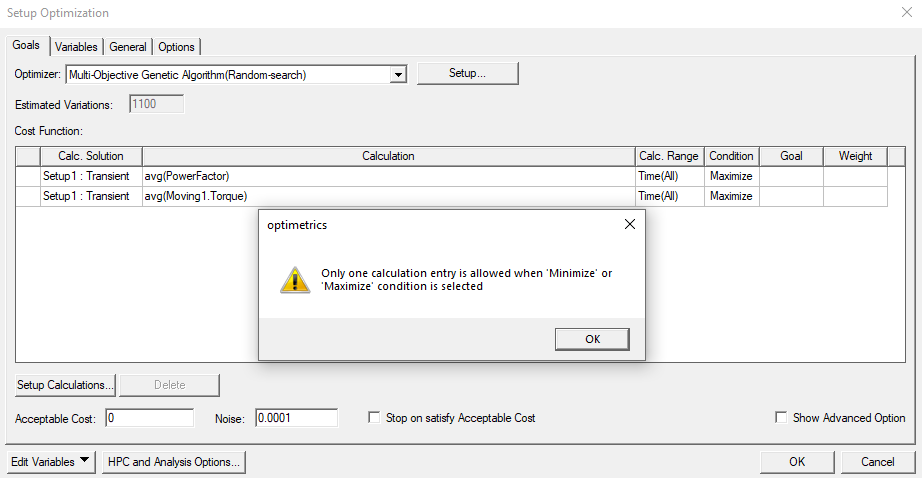
Task: Open HPC and Analysis Options
Action: coord(174,462)
